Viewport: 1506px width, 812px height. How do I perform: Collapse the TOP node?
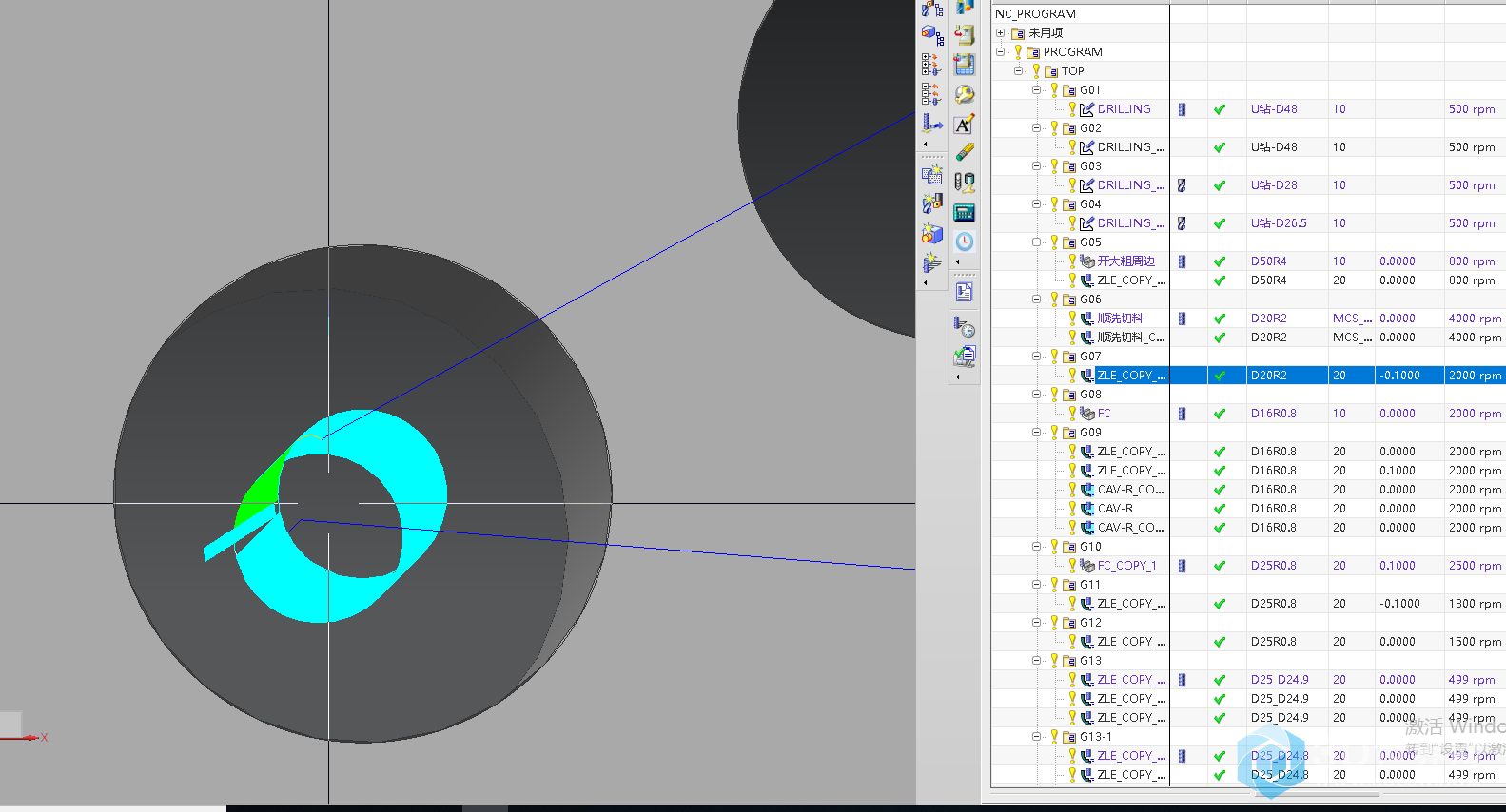point(1018,71)
